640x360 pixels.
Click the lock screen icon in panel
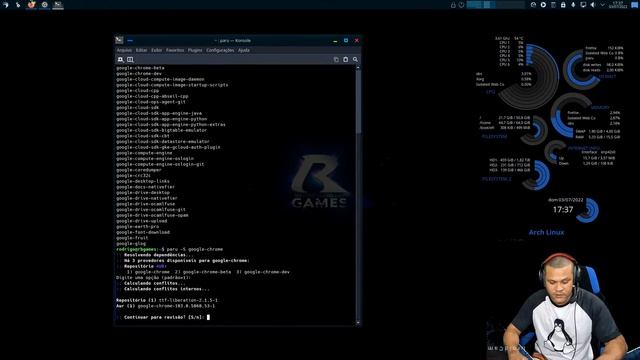453,5
